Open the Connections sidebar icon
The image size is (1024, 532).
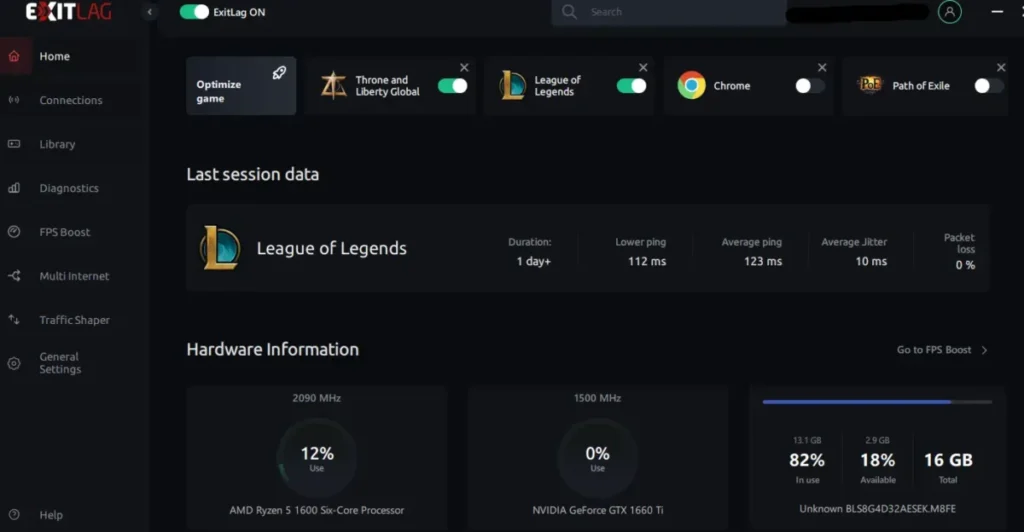click(14, 100)
